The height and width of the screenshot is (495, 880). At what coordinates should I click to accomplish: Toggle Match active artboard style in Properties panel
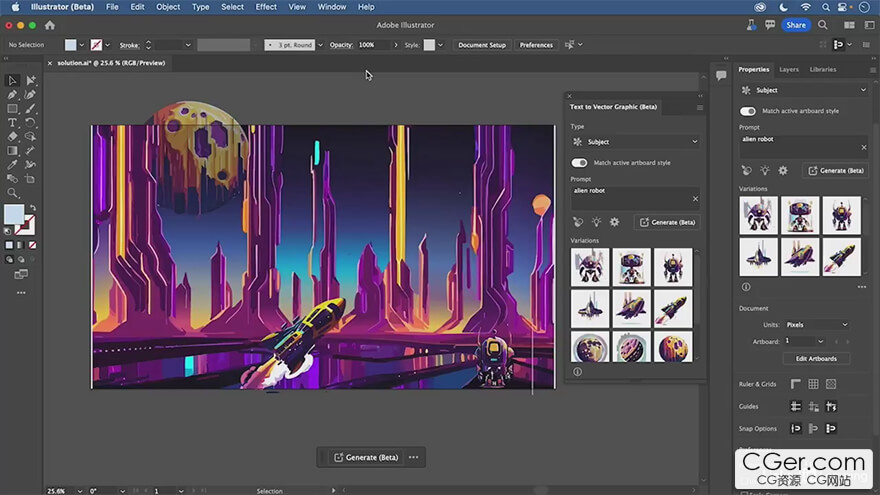(x=748, y=111)
